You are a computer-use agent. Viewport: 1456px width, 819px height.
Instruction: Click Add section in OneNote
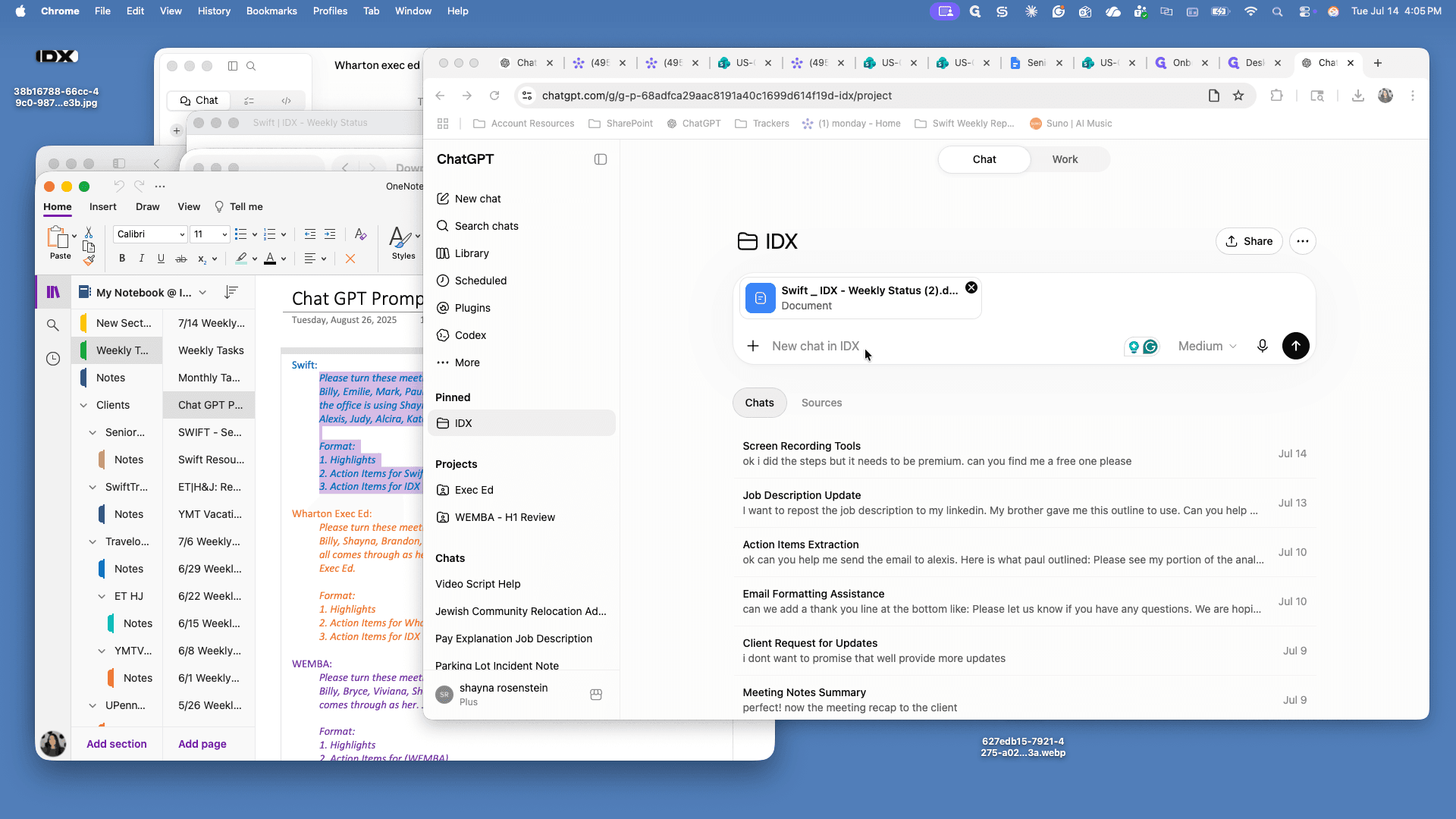point(117,744)
